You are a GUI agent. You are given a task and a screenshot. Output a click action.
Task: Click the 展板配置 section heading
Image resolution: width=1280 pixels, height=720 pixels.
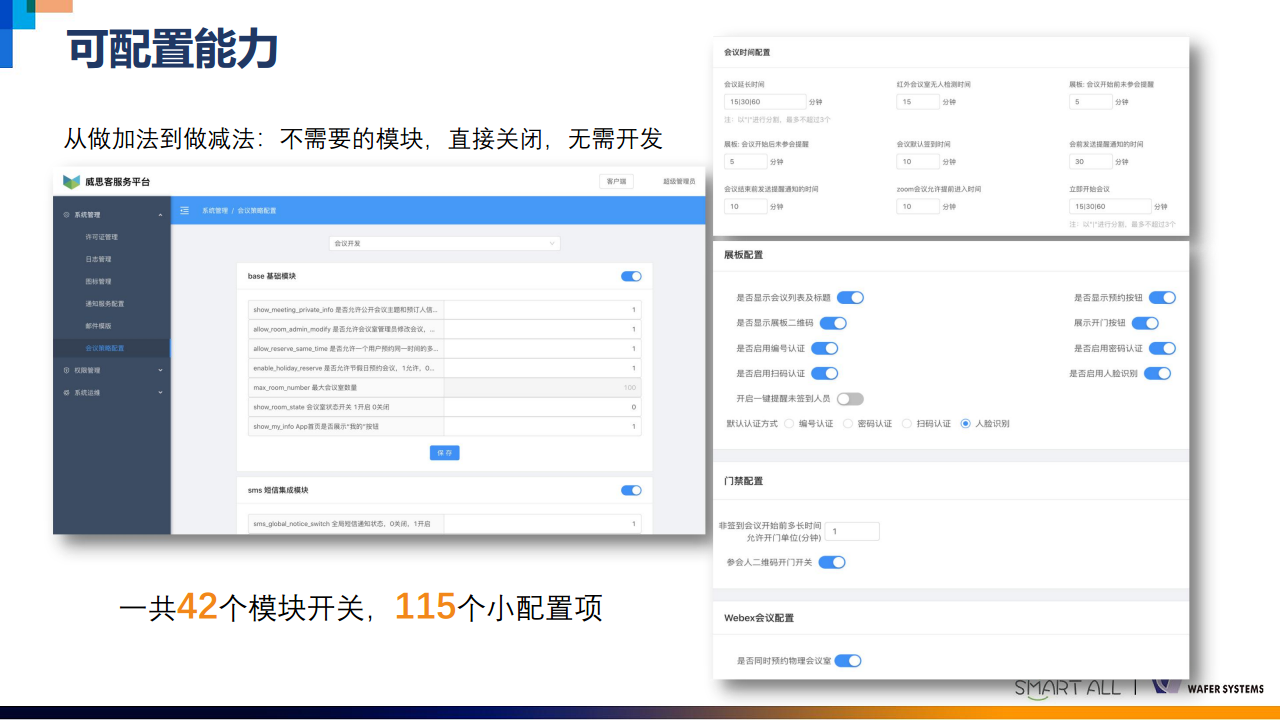point(743,255)
